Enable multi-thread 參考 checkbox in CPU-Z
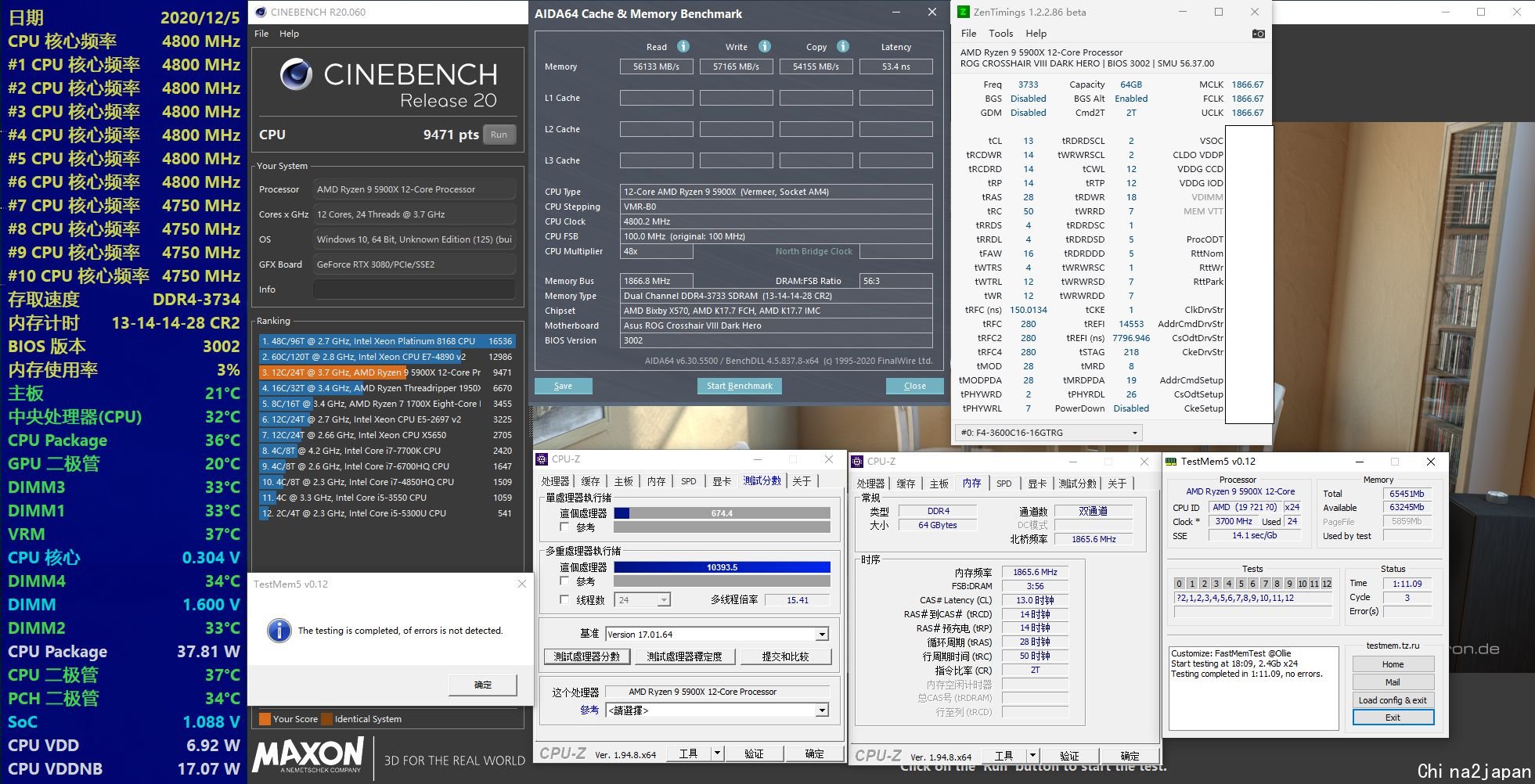This screenshot has height=784, width=1535. (x=564, y=581)
